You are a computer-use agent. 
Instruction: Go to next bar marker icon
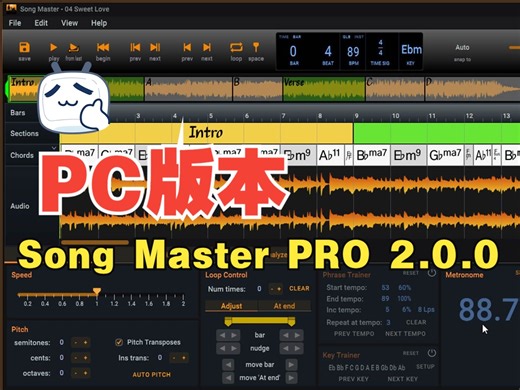point(207,47)
